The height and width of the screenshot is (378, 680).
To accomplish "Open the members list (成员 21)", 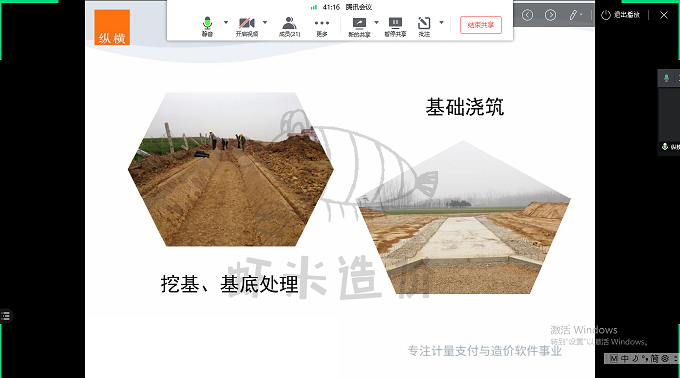I will [x=289, y=26].
